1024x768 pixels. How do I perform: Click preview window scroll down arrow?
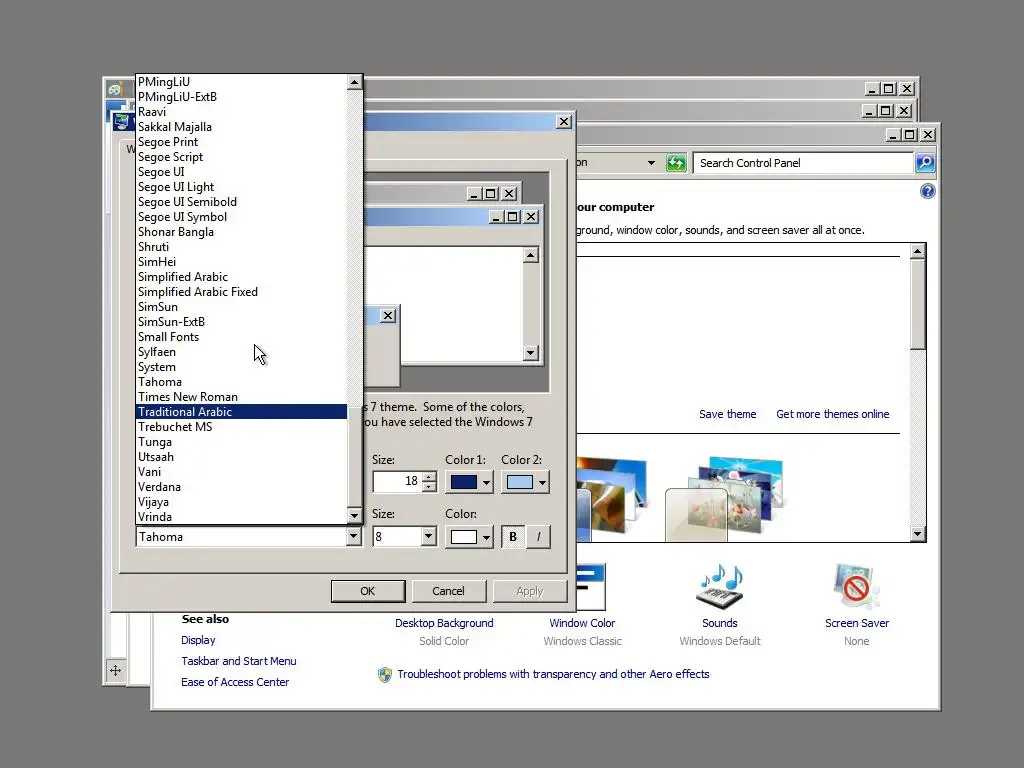pos(530,353)
